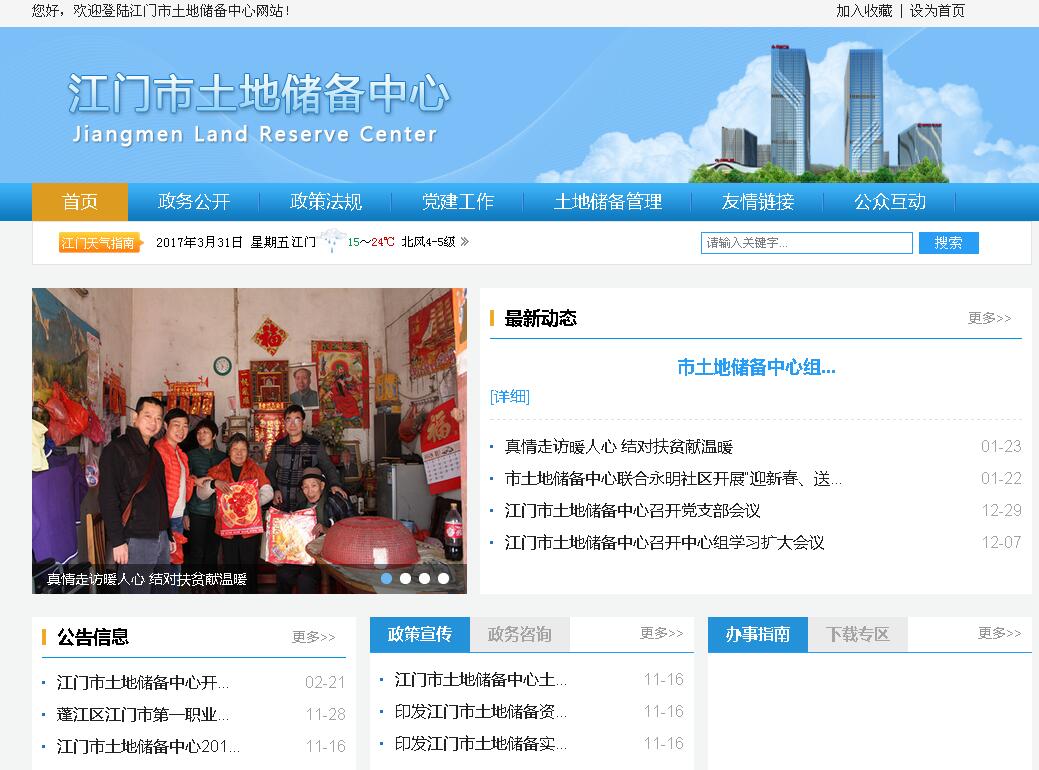The image size is (1039, 770).
Task: Click date 12-07 in news list
Action: (x=1001, y=543)
